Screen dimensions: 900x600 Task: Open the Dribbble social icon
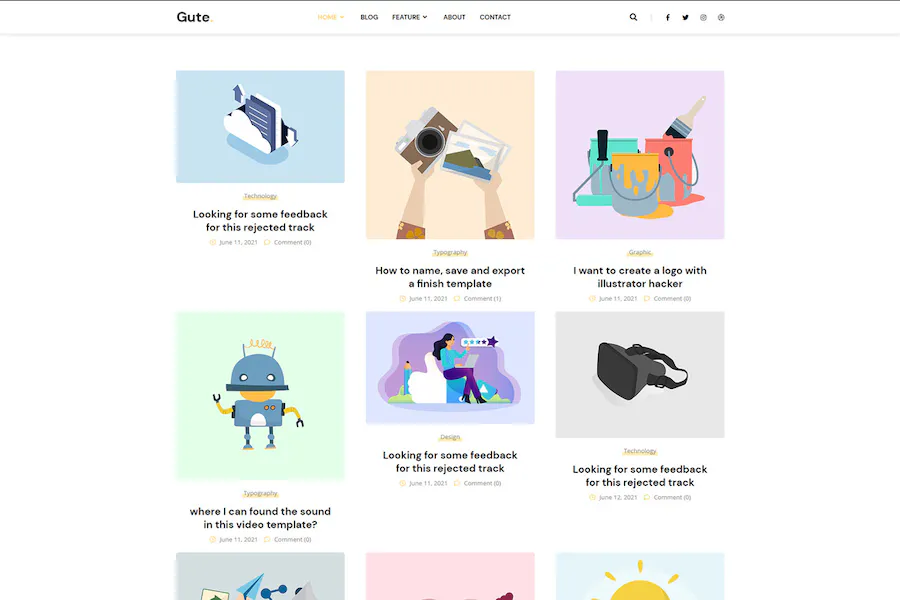coord(721,17)
